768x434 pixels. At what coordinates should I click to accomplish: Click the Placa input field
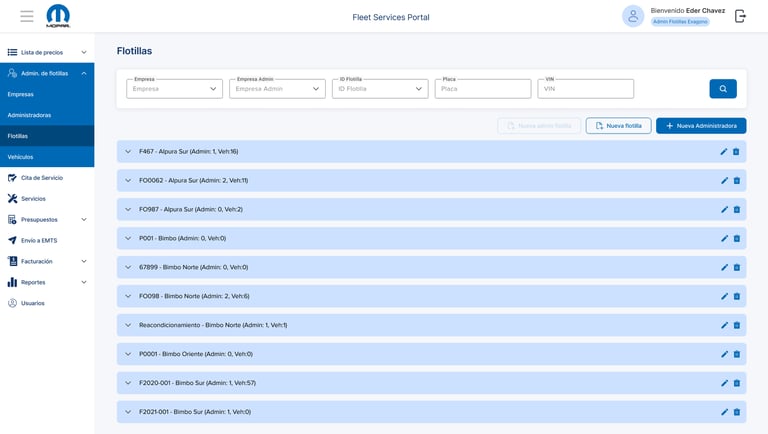click(x=483, y=89)
